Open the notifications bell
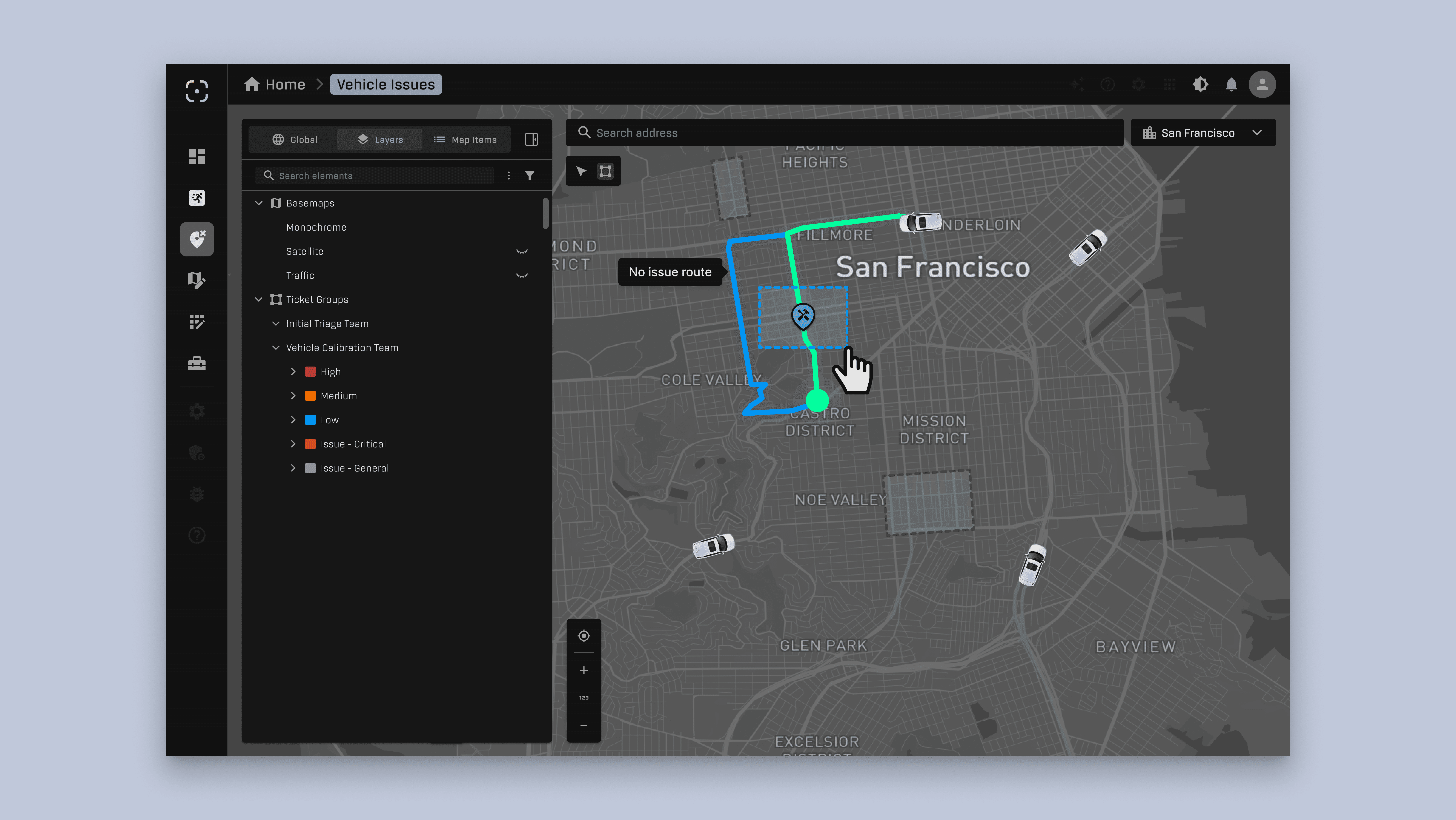 (1232, 84)
